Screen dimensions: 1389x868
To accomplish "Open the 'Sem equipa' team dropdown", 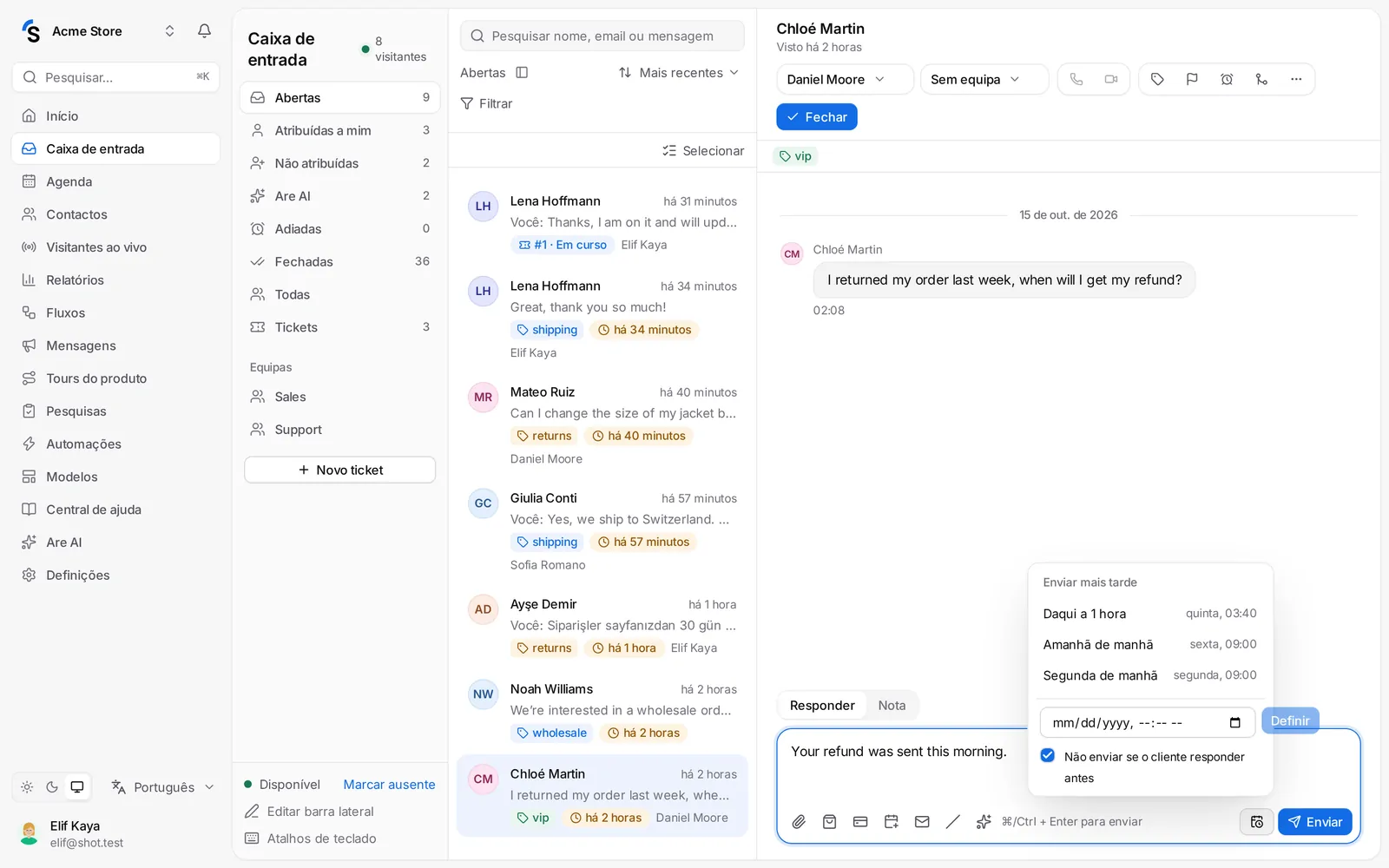I will pyautogui.click(x=984, y=79).
